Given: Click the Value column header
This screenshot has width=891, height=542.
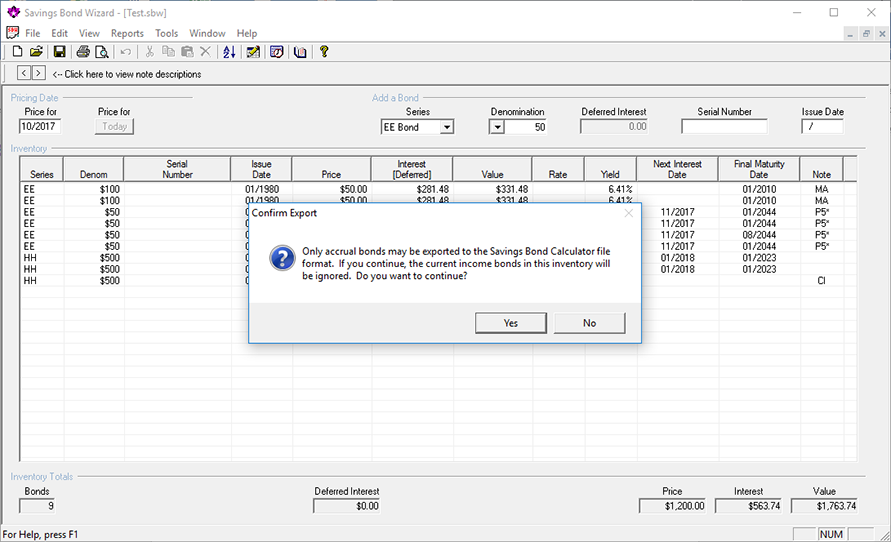Looking at the screenshot, I should click(x=493, y=169).
